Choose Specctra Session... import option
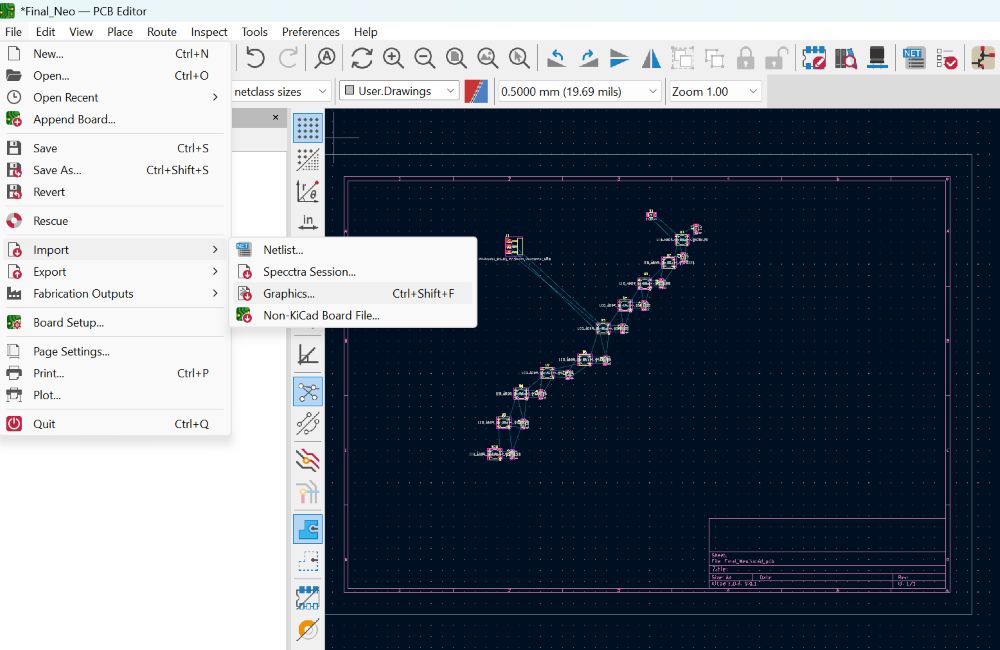This screenshot has width=1000, height=650. pyautogui.click(x=354, y=272)
